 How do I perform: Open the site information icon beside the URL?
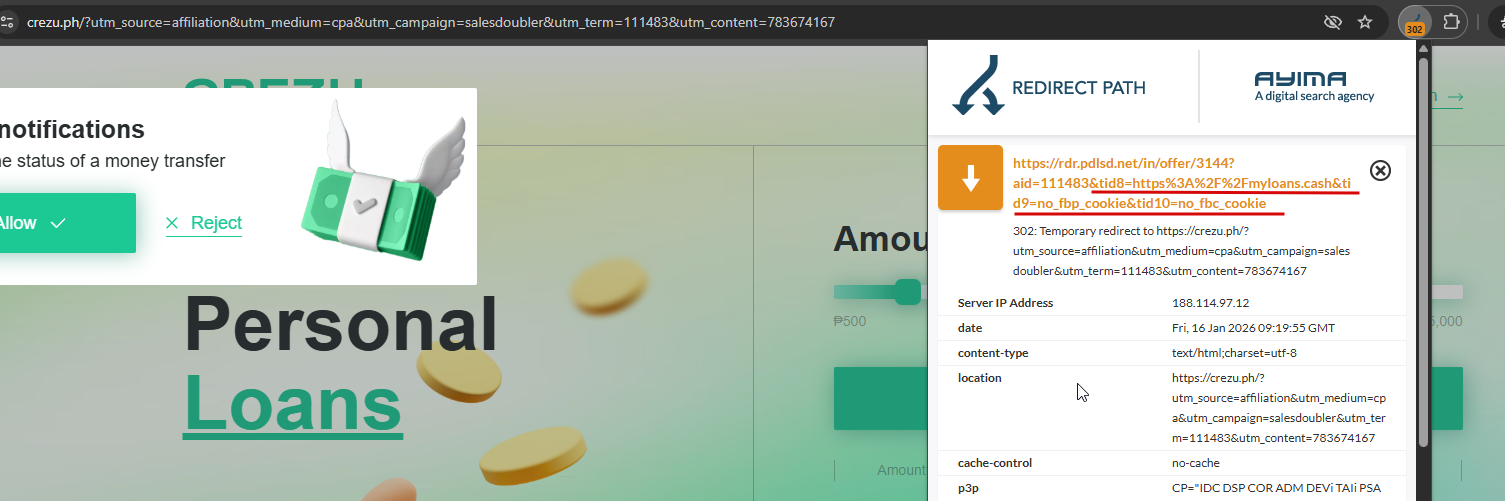tap(6, 22)
